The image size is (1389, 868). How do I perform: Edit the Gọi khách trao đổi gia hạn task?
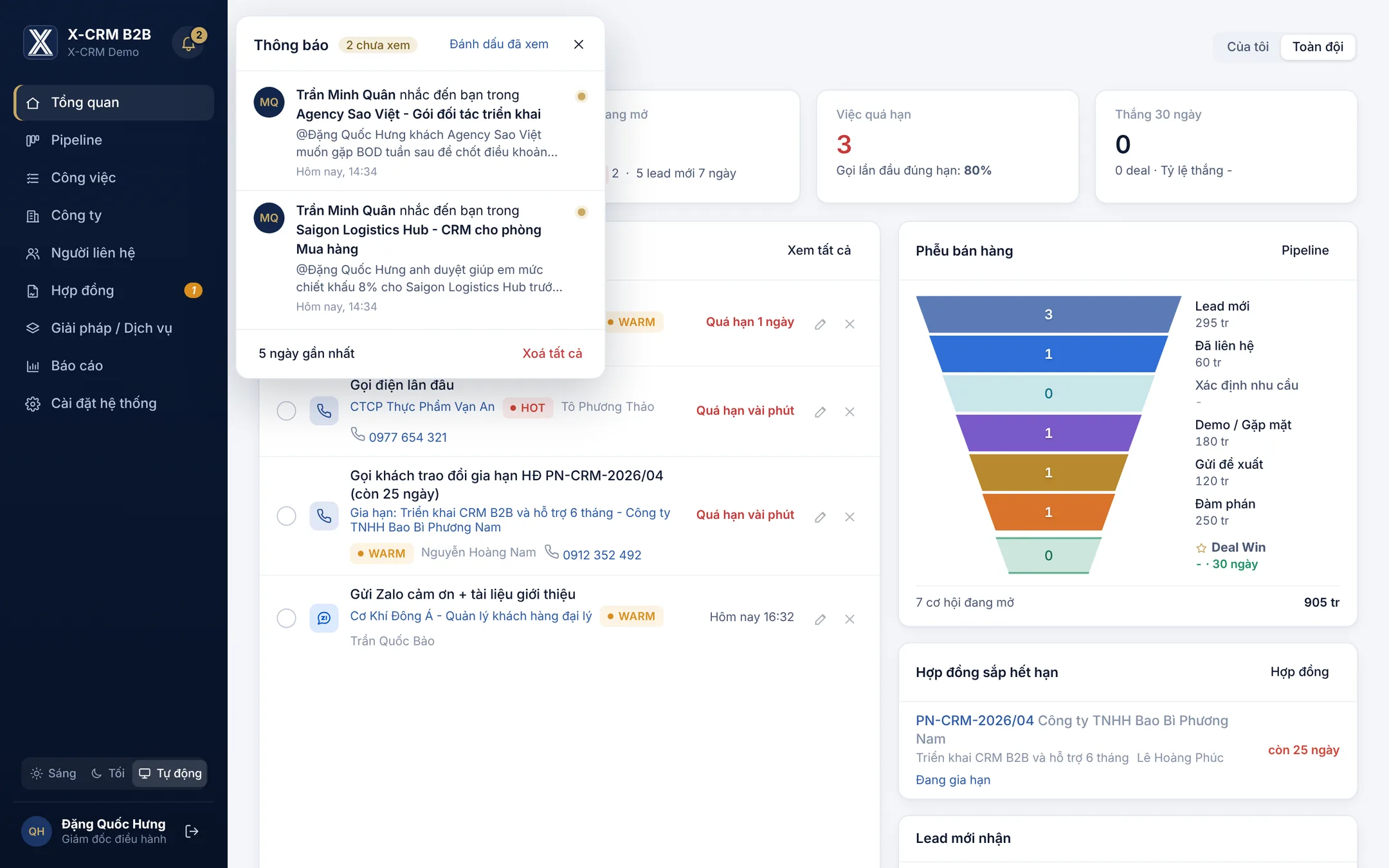[x=820, y=517]
